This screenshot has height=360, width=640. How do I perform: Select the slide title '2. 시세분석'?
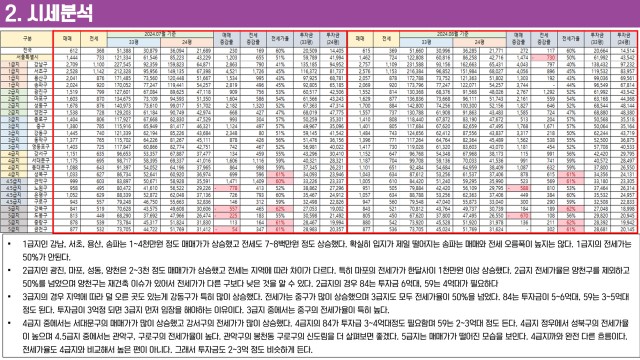point(49,13)
